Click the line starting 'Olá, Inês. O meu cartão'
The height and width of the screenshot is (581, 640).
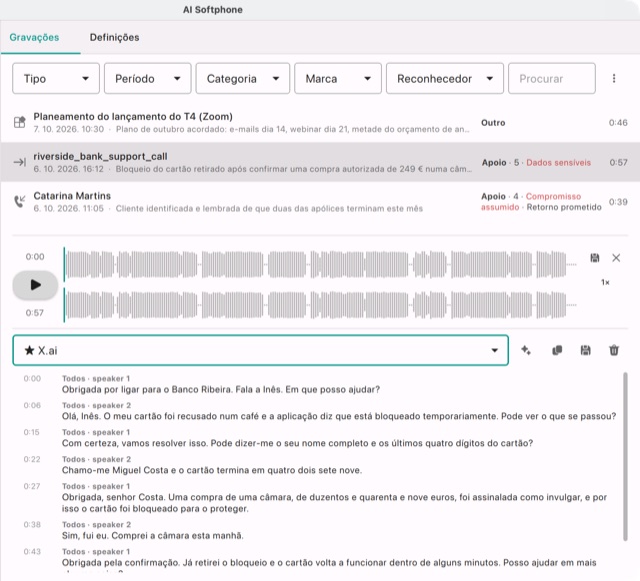coord(339,416)
